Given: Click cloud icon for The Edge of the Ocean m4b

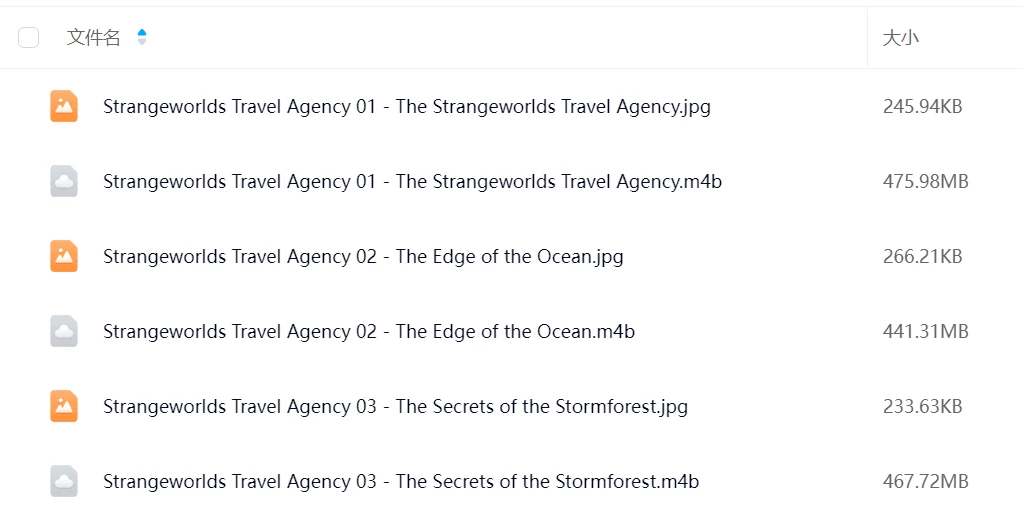Looking at the screenshot, I should [64, 331].
